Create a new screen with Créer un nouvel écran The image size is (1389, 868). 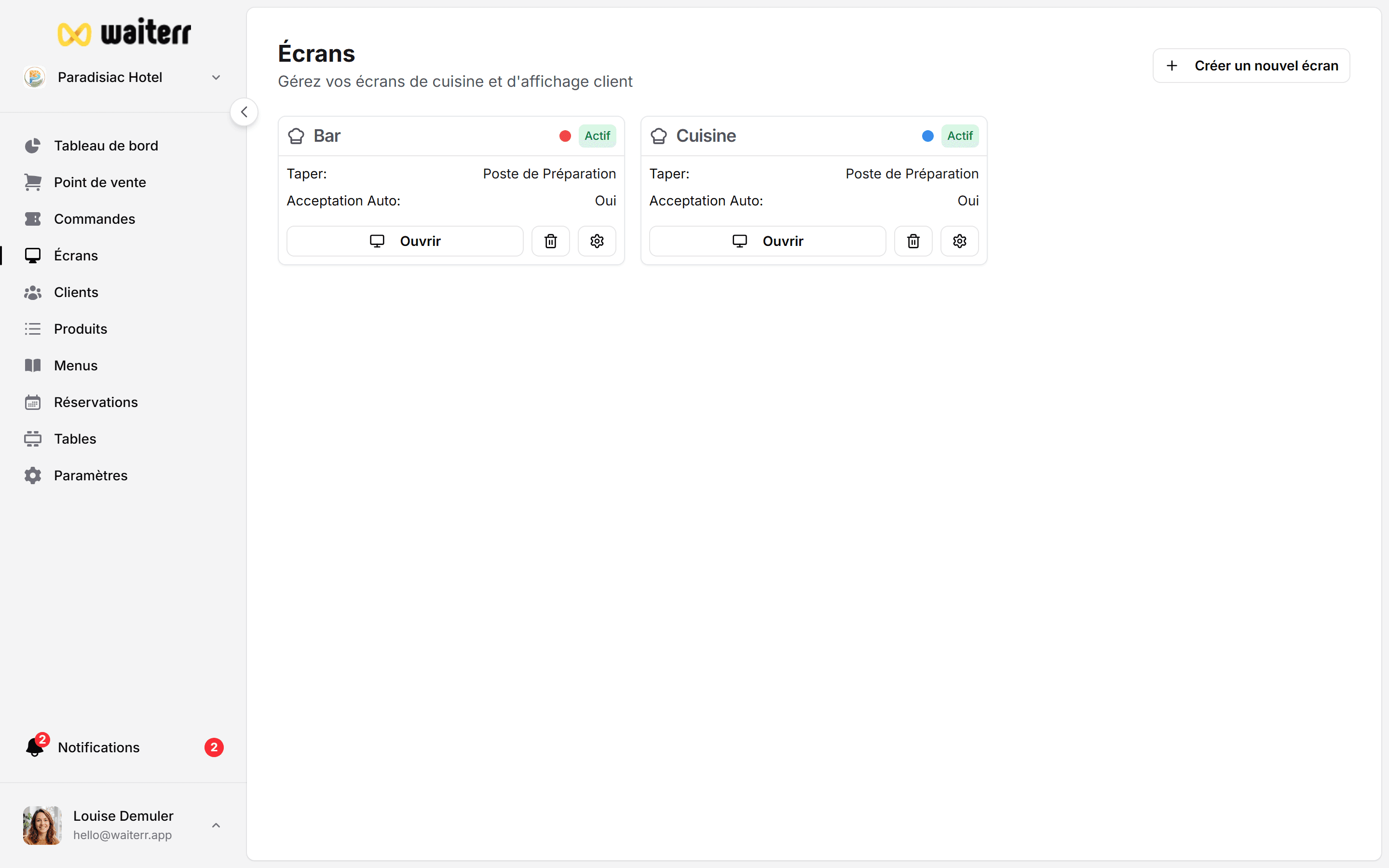[x=1251, y=66]
